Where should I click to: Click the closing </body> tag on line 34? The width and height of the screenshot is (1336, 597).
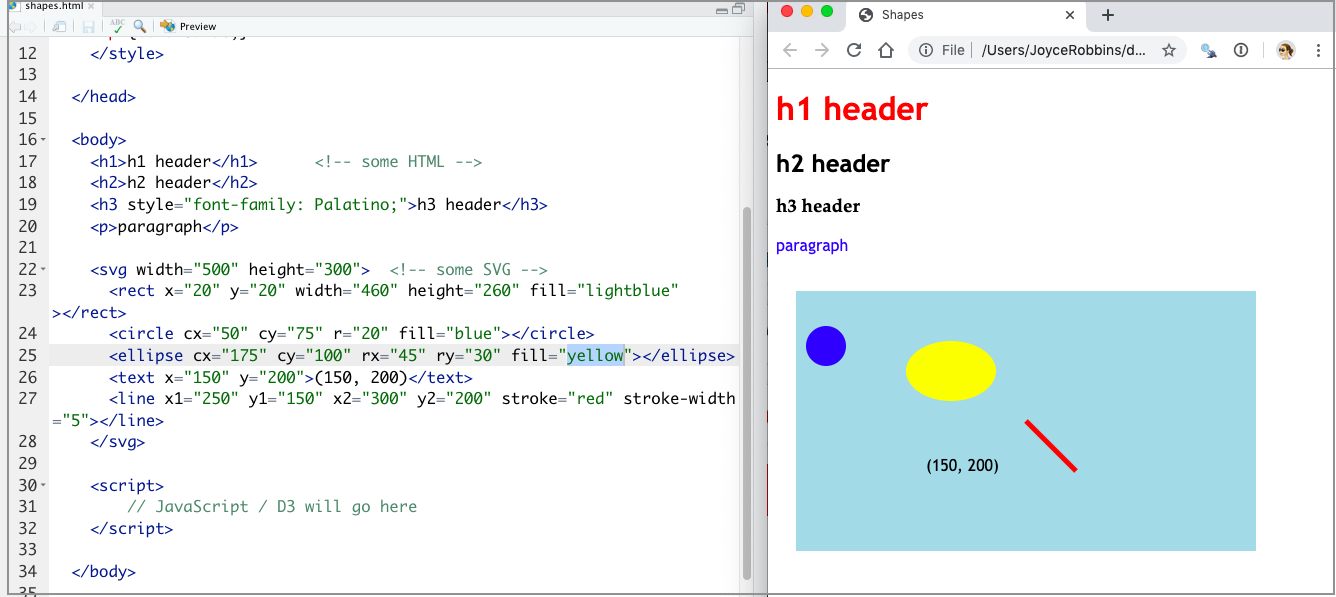(x=104, y=572)
